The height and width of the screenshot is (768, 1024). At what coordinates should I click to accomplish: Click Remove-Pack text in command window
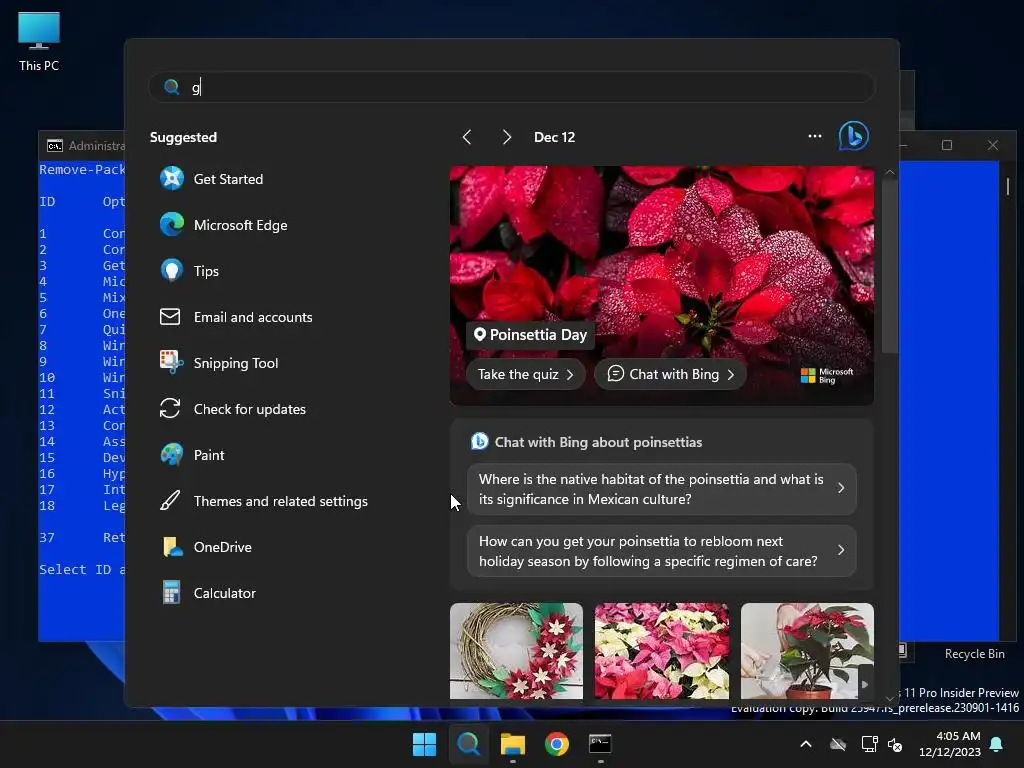(82, 170)
